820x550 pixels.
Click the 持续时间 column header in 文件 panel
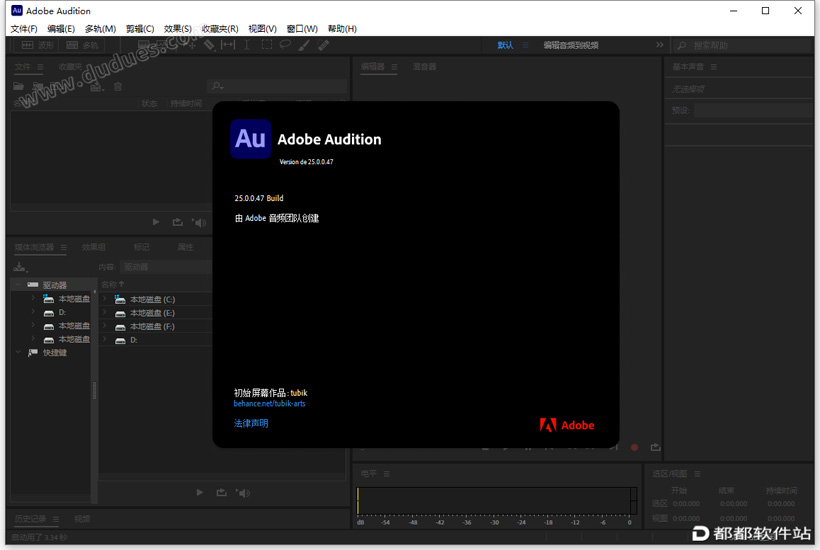pyautogui.click(x=186, y=104)
